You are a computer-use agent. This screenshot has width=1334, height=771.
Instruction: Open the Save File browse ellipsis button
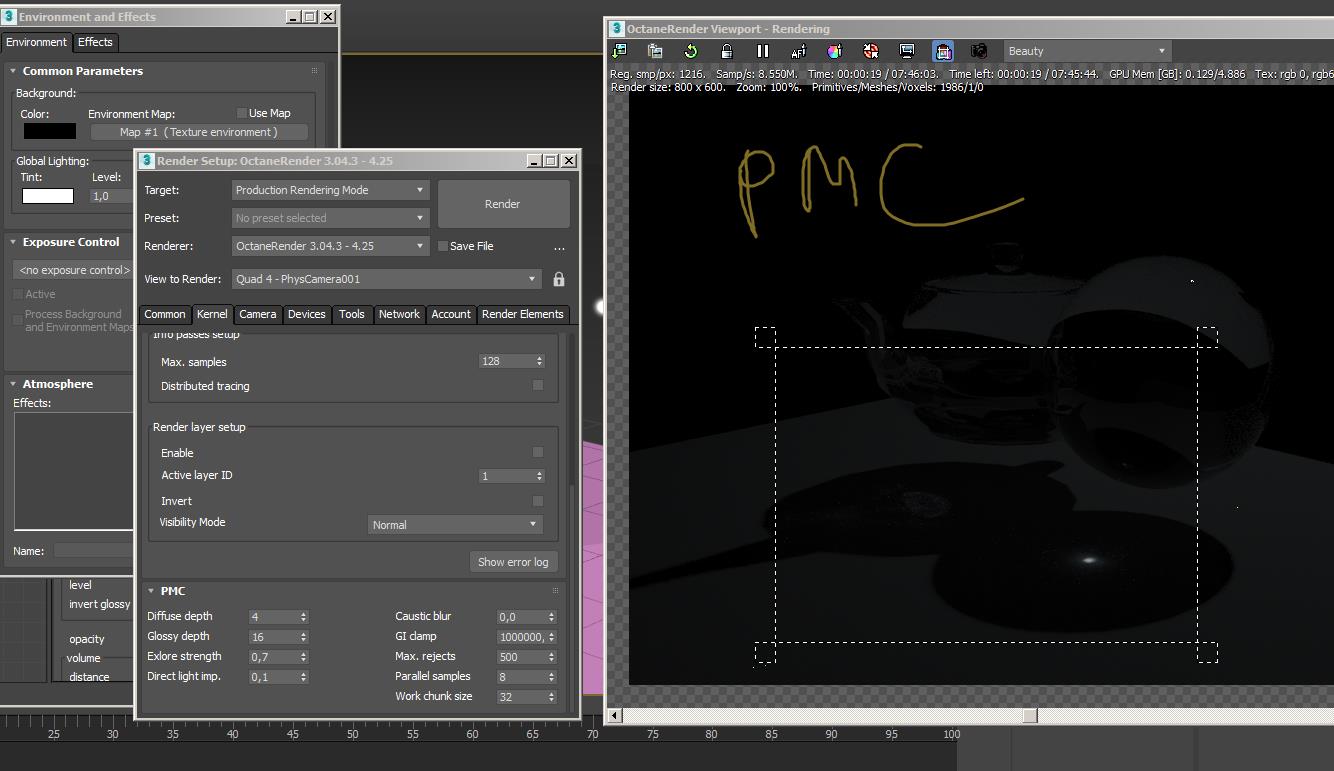tap(559, 247)
